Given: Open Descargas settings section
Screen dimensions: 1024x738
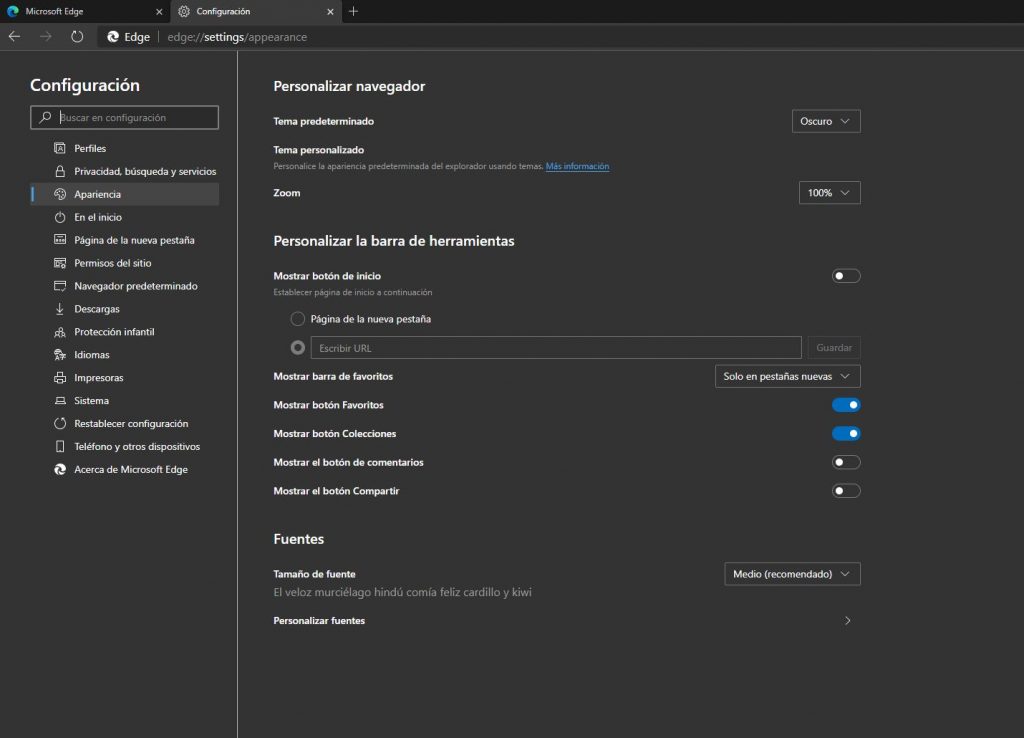Looking at the screenshot, I should (124, 308).
